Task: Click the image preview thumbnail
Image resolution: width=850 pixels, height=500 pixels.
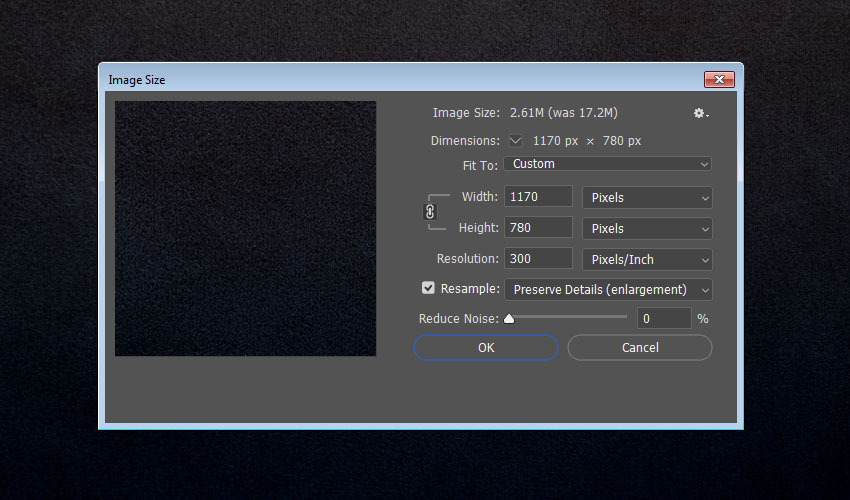Action: pyautogui.click(x=246, y=228)
